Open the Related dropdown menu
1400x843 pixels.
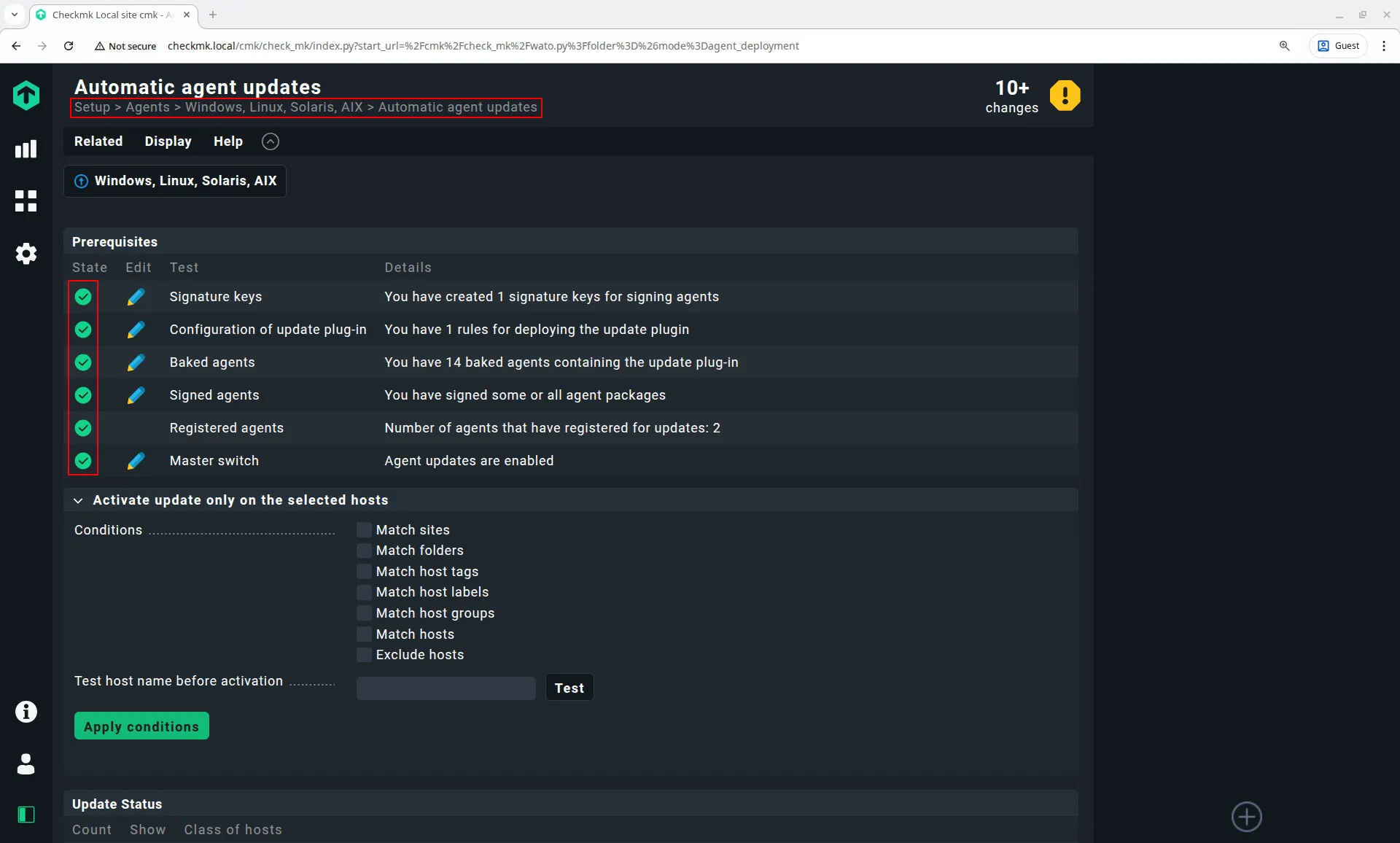click(x=98, y=141)
